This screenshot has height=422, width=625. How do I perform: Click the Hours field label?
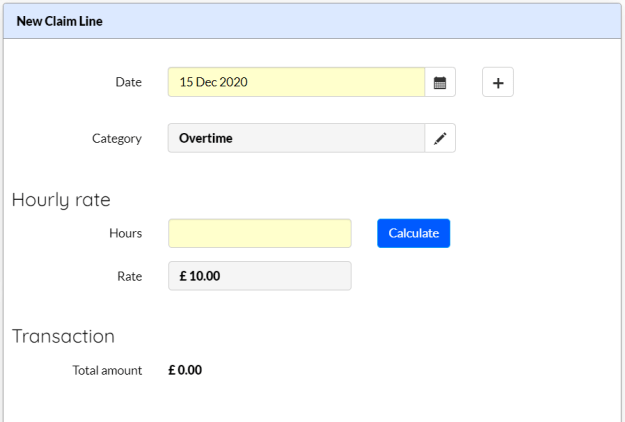click(126, 233)
